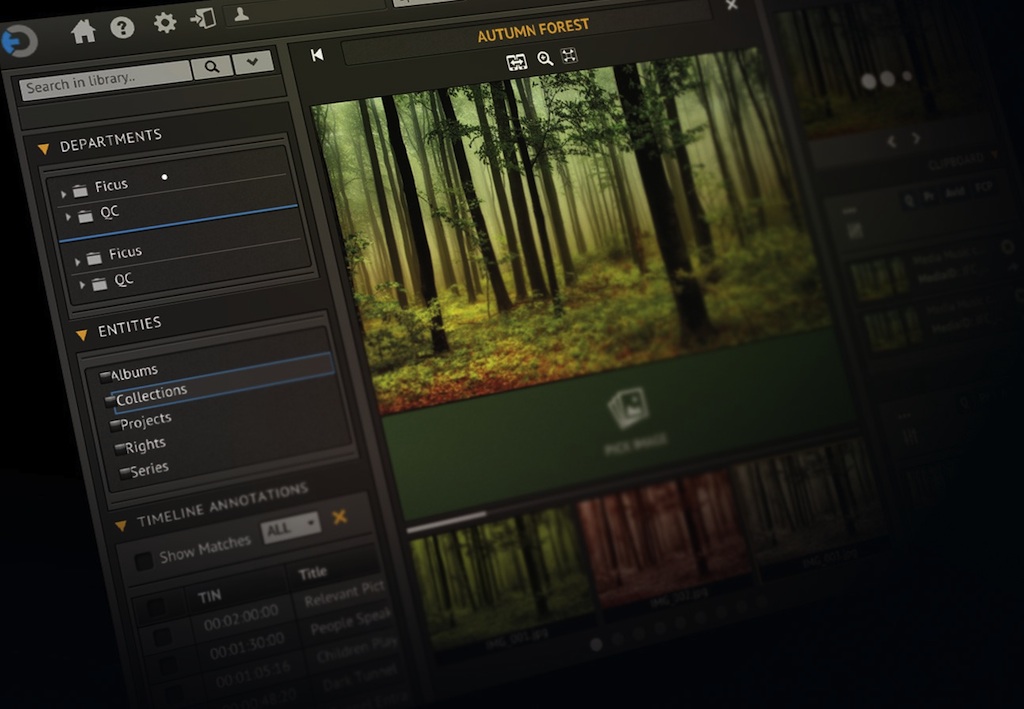The height and width of the screenshot is (709, 1024).
Task: Expand the QC folder above the blue line
Action: coord(68,217)
